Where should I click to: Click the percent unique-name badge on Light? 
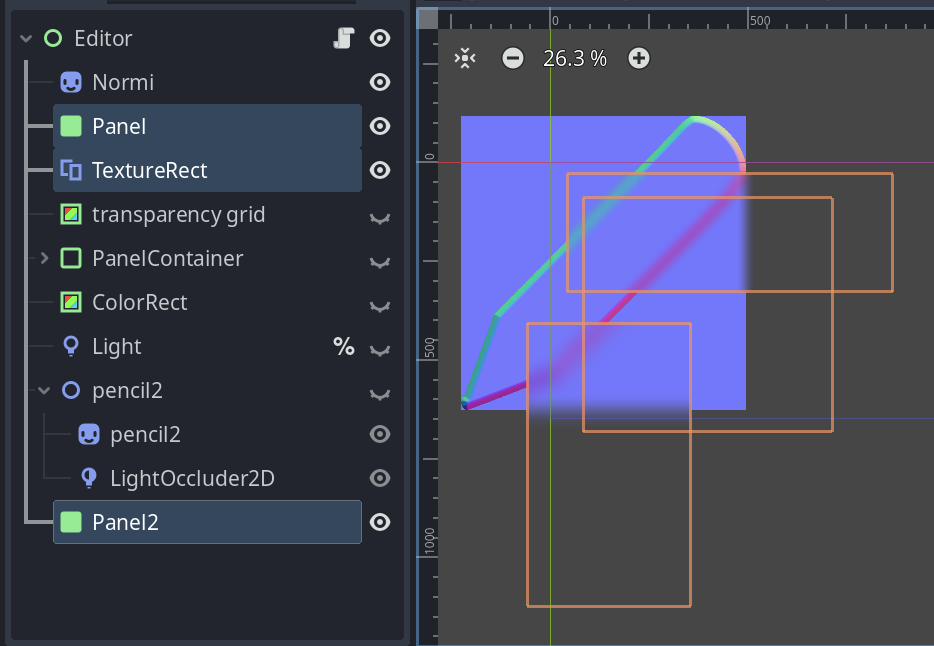pyautogui.click(x=344, y=346)
